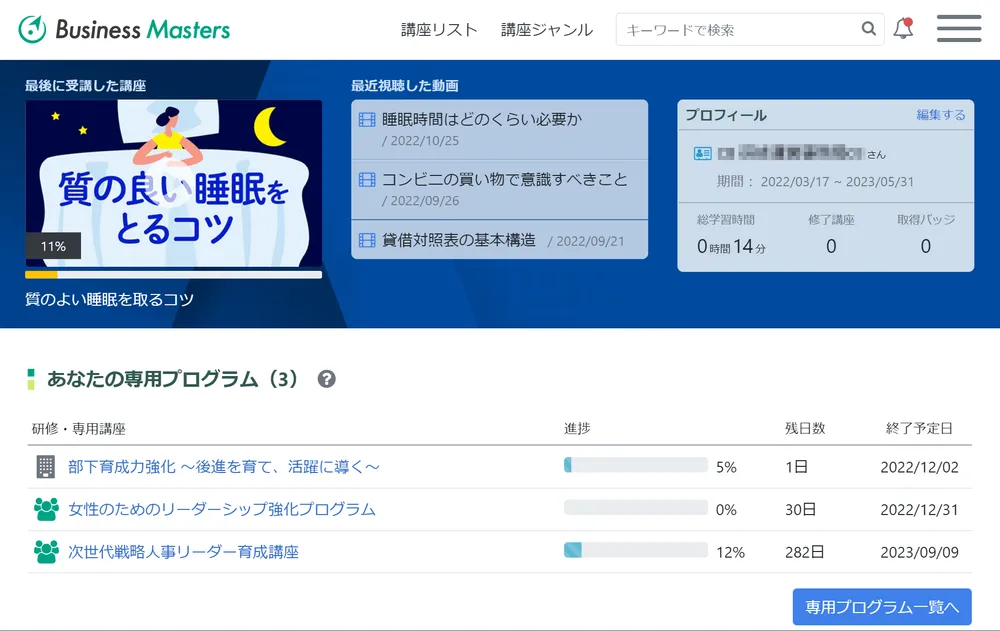Click the 2022/12/02 end date

coord(919,467)
